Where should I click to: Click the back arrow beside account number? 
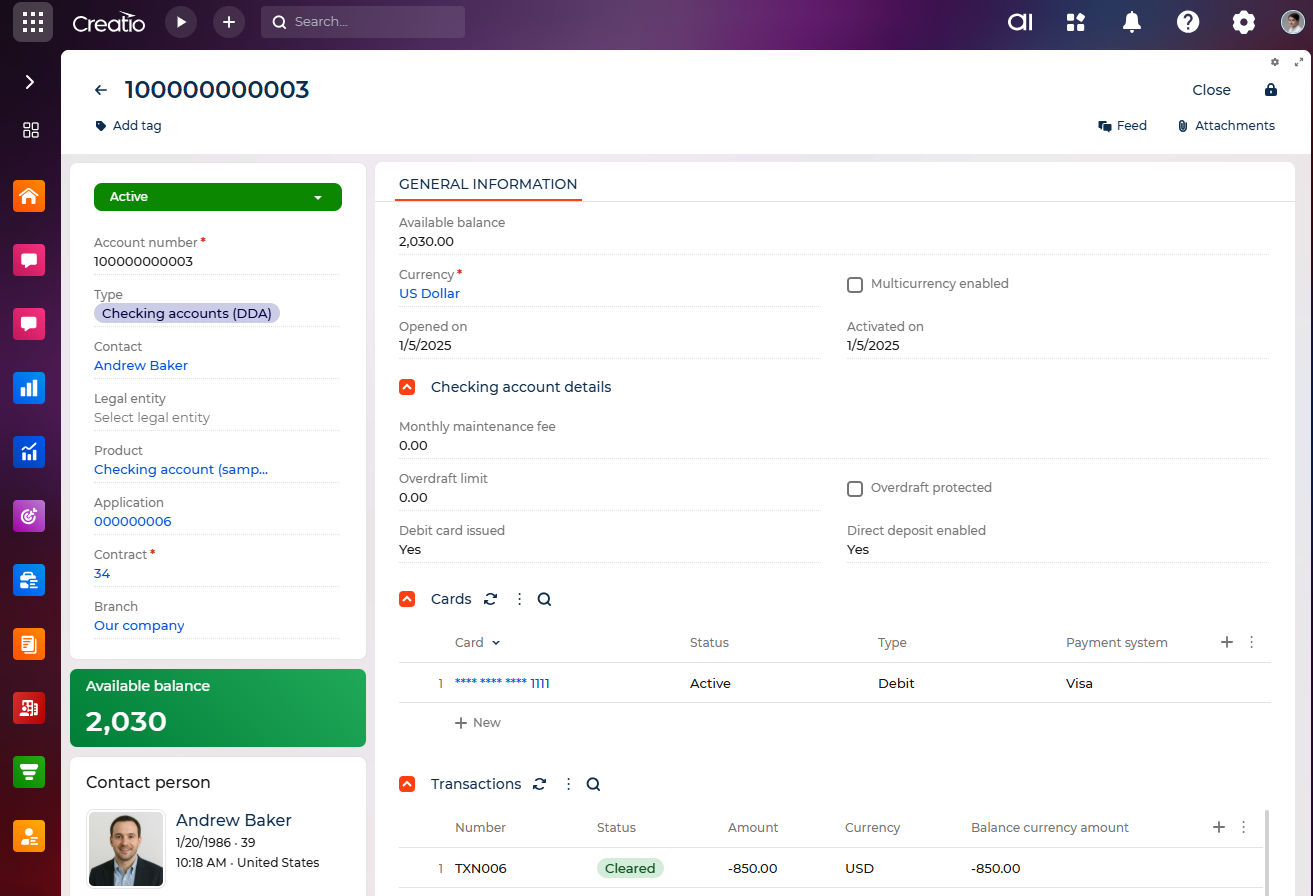(x=101, y=90)
